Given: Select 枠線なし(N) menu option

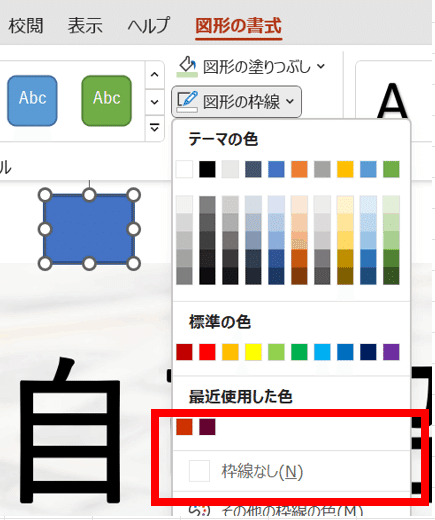Looking at the screenshot, I should point(291,471).
